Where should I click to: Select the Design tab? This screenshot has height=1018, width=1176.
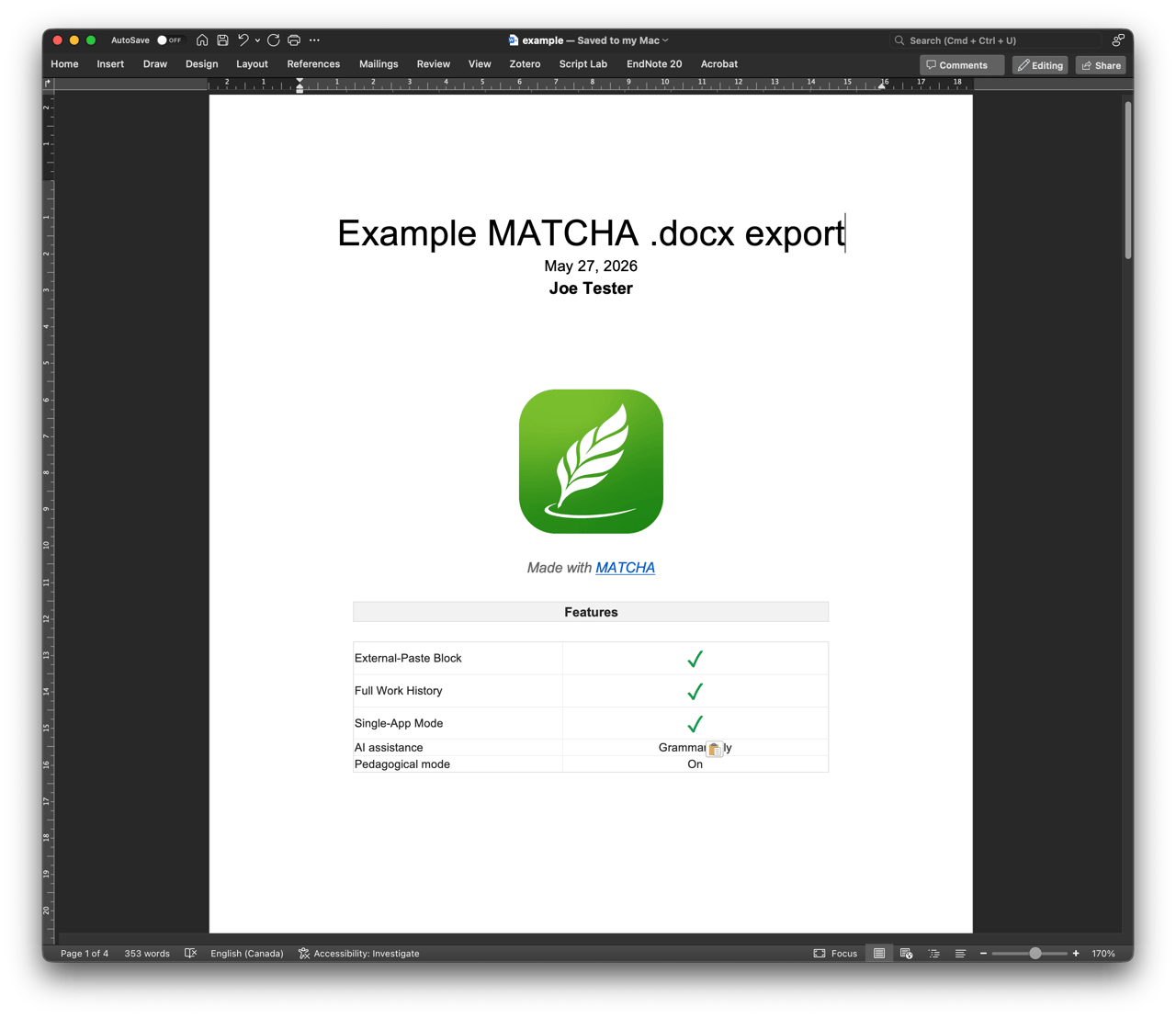pyautogui.click(x=201, y=64)
